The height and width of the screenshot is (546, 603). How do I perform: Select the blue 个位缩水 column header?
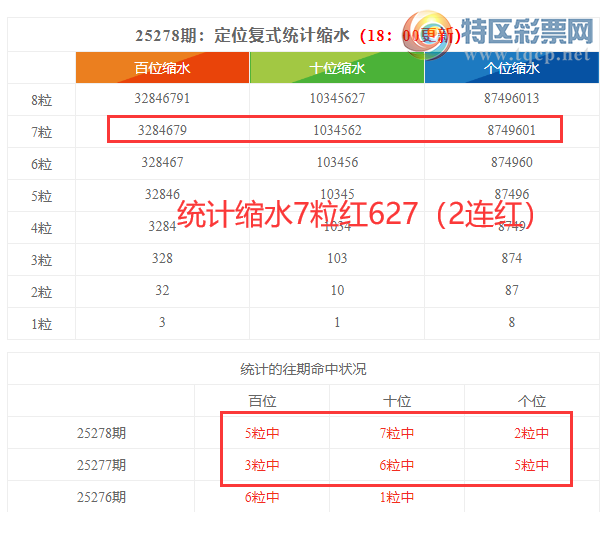(x=511, y=68)
